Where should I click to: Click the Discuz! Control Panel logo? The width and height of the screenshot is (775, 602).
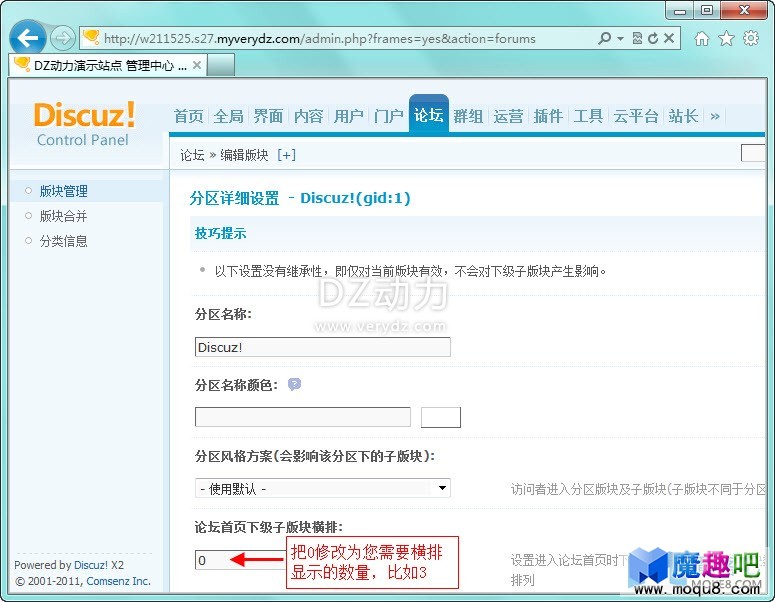[84, 124]
